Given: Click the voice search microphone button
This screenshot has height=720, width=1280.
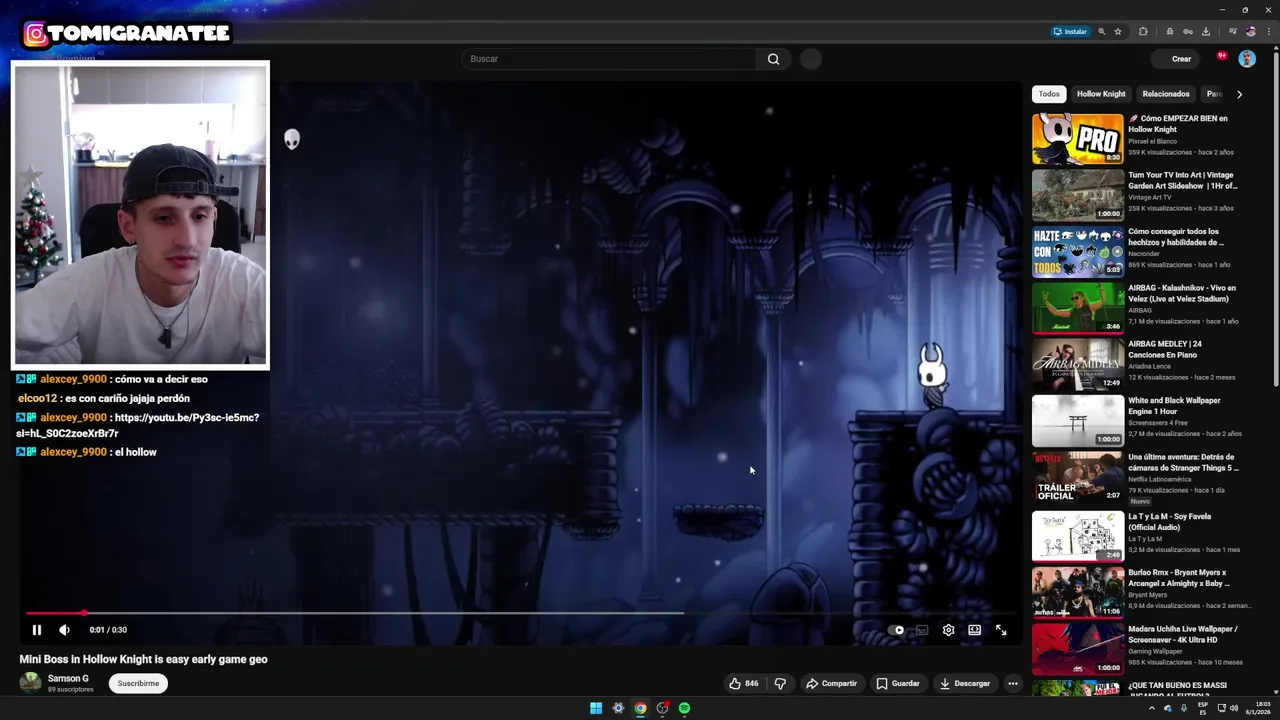Looking at the screenshot, I should tap(811, 59).
